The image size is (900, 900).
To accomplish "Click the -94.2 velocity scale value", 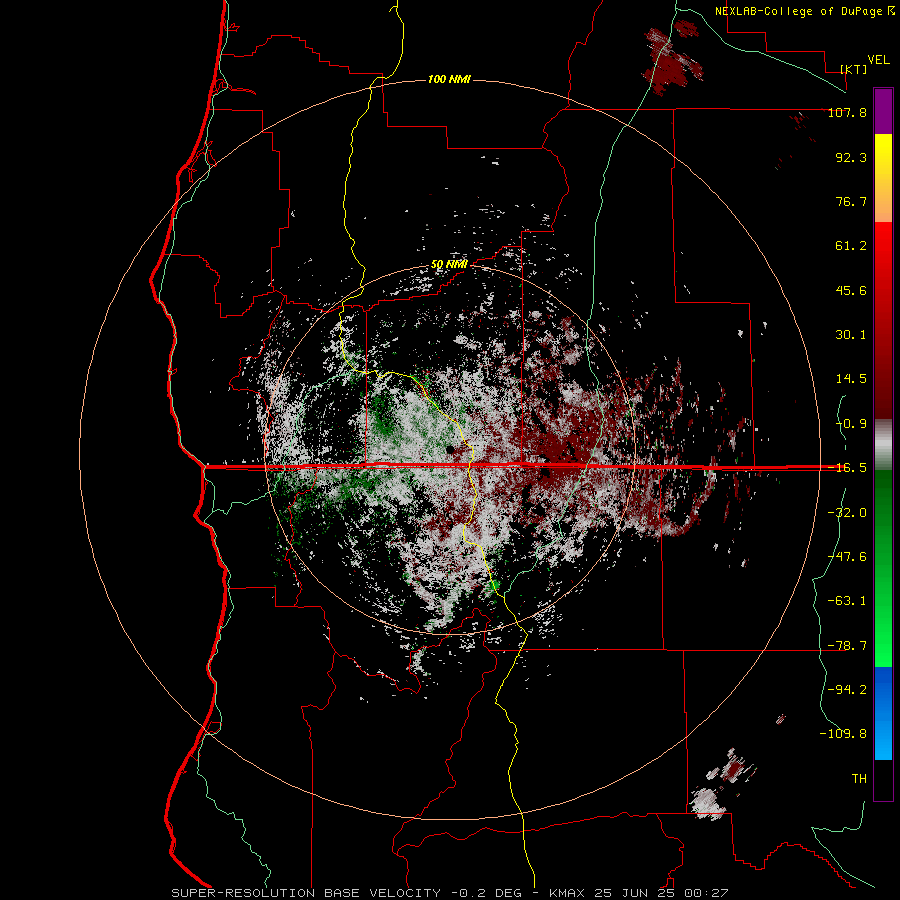I will click(847, 690).
